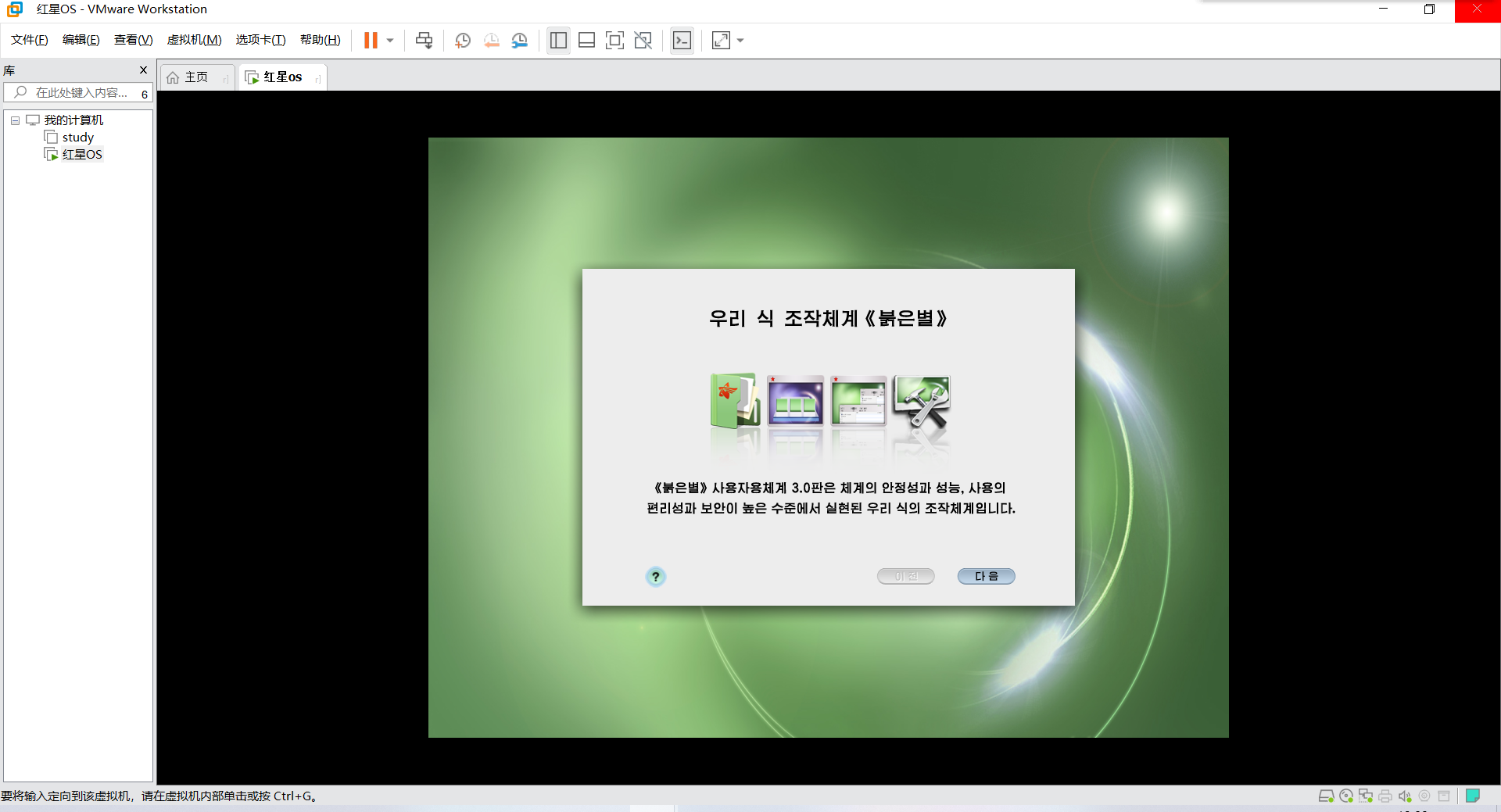Image resolution: width=1501 pixels, height=812 pixels.
Task: Open the snapshot manager
Action: click(520, 41)
